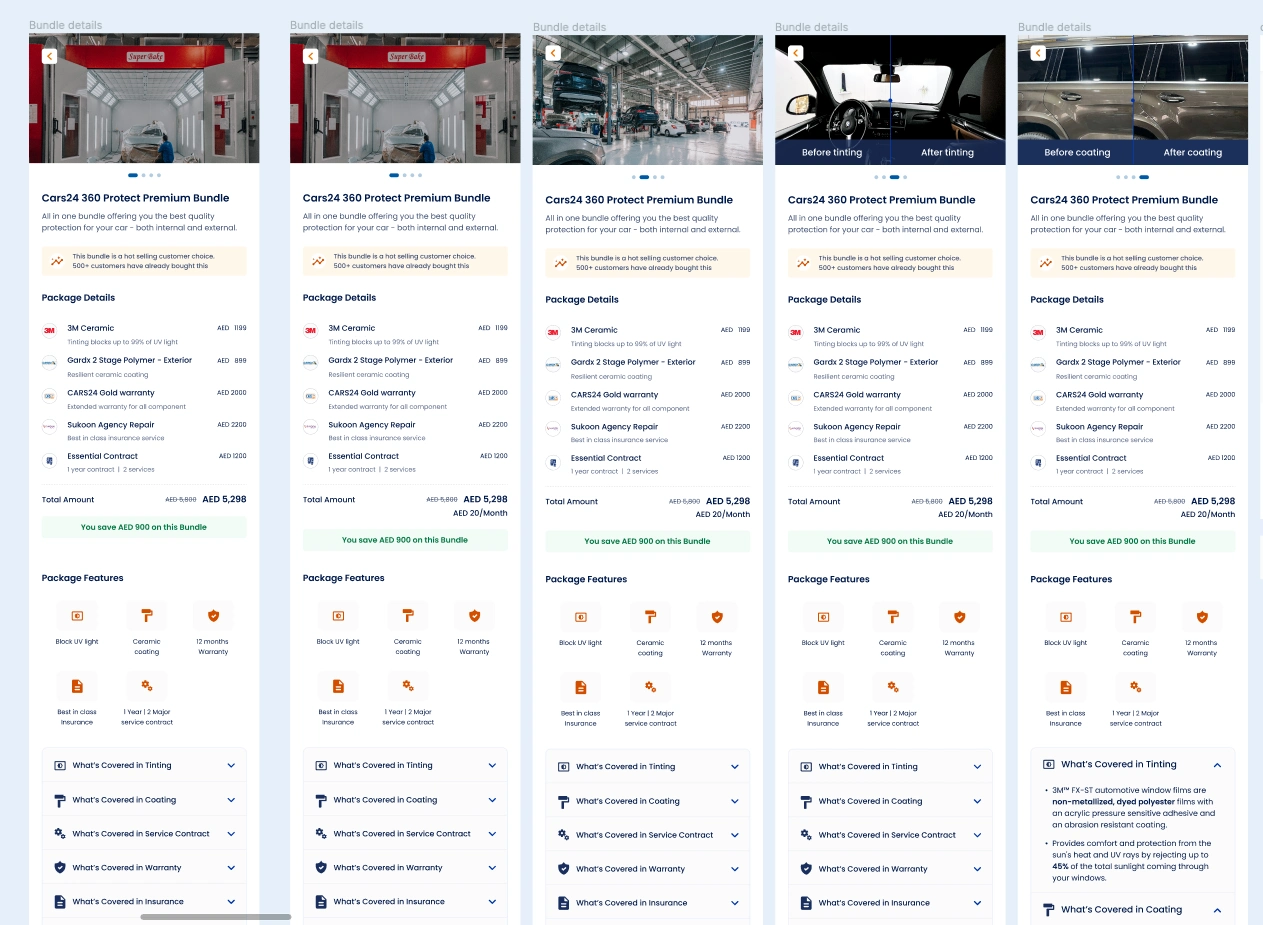Click carousel dots under the tinting comparison image
The width and height of the screenshot is (1263, 925).
tap(890, 177)
